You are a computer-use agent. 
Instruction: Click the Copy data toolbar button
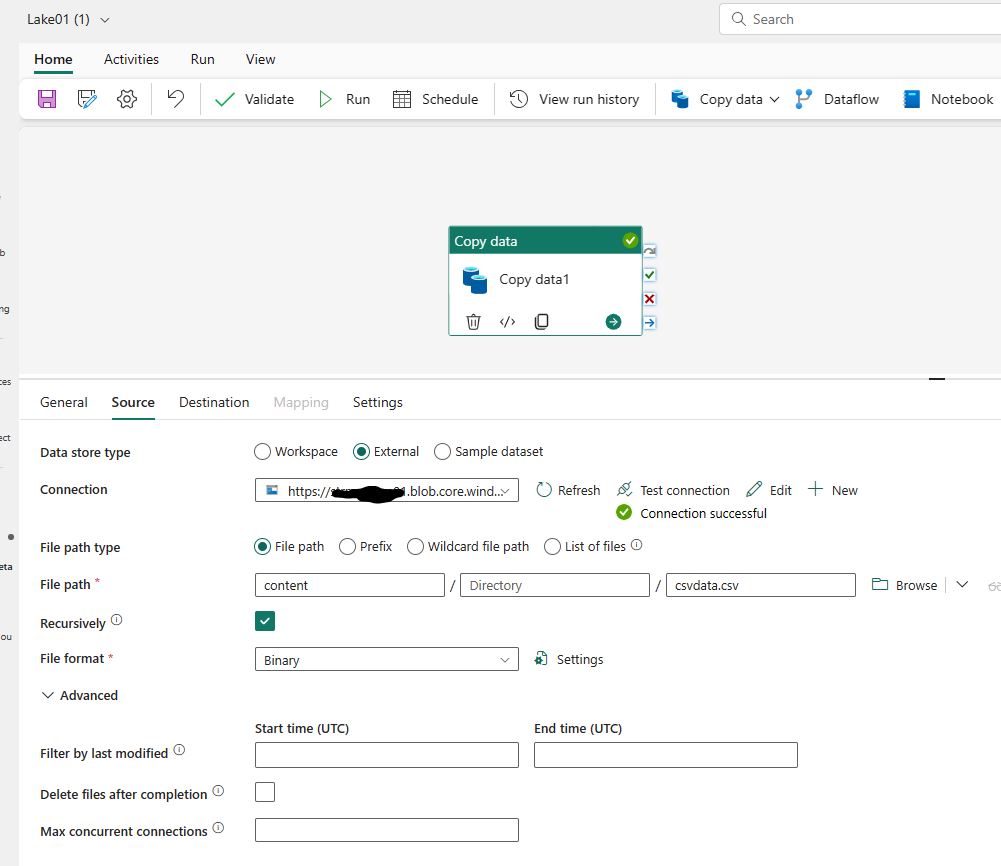point(717,99)
